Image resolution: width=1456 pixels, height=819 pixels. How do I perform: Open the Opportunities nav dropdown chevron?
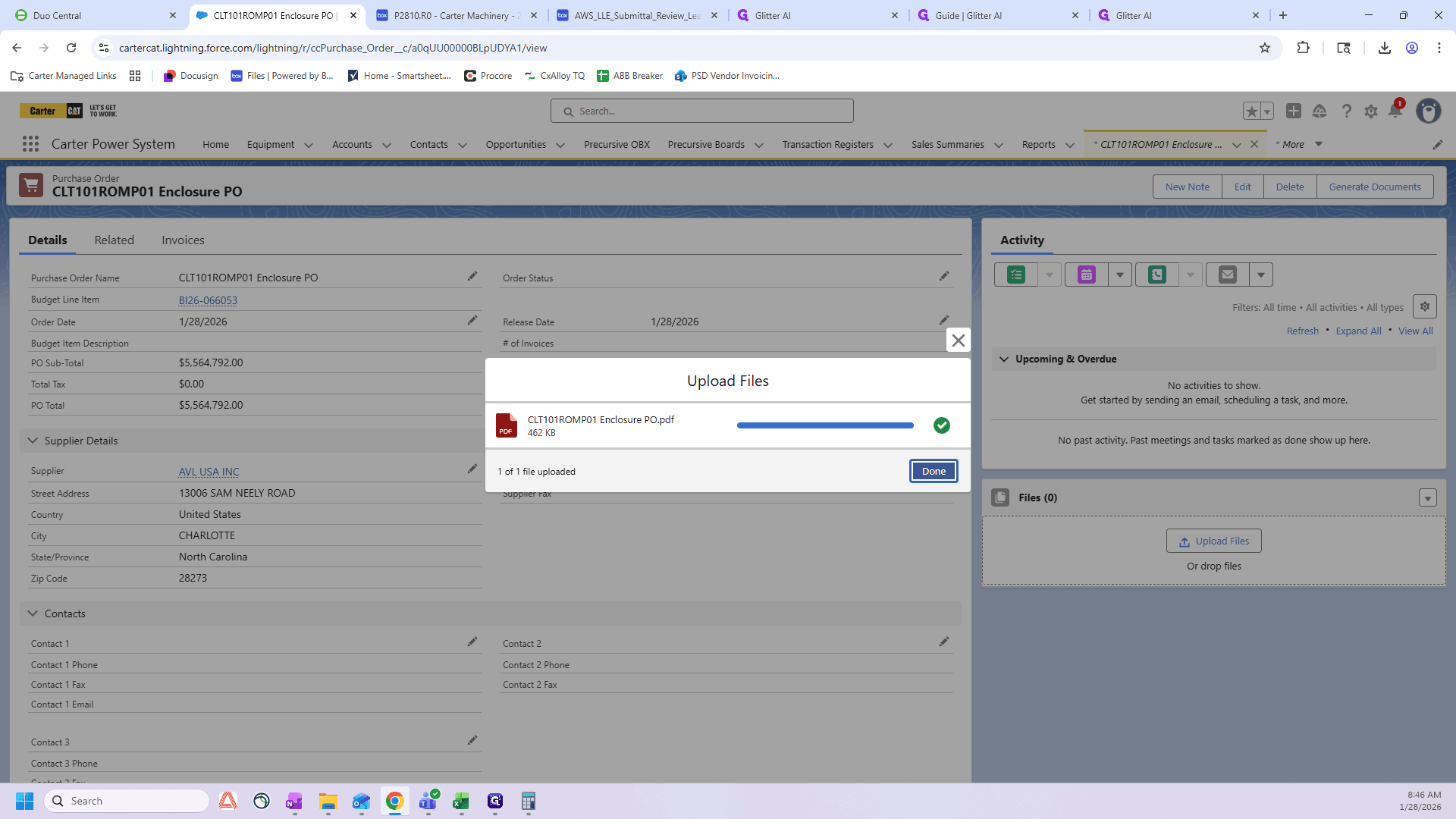[x=560, y=145]
